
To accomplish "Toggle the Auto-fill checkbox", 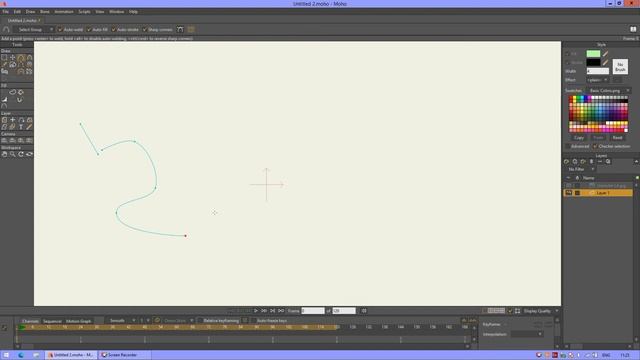I will (x=89, y=29).
